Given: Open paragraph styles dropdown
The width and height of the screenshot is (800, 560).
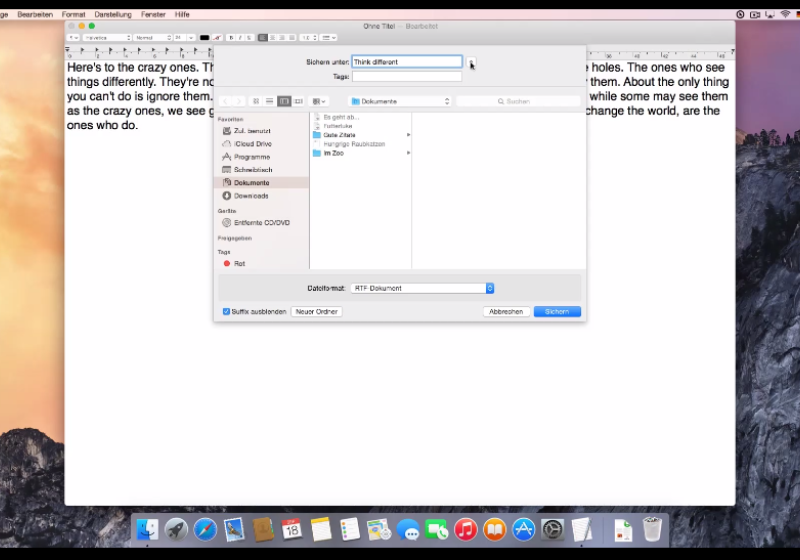Looking at the screenshot, I should pos(73,38).
